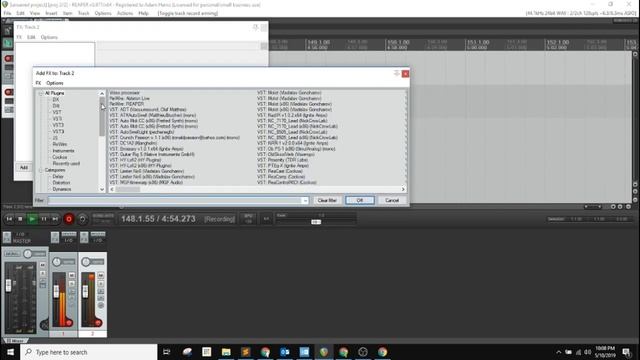The width and height of the screenshot is (640, 360).
Task: Open the Actions menu in REAPER
Action: [125, 13]
